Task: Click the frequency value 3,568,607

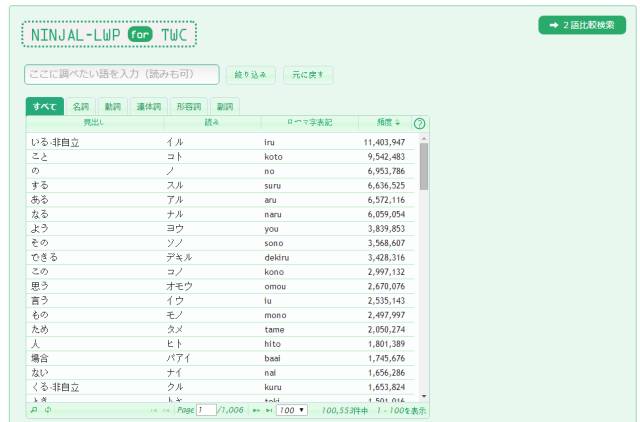Action: (x=386, y=243)
